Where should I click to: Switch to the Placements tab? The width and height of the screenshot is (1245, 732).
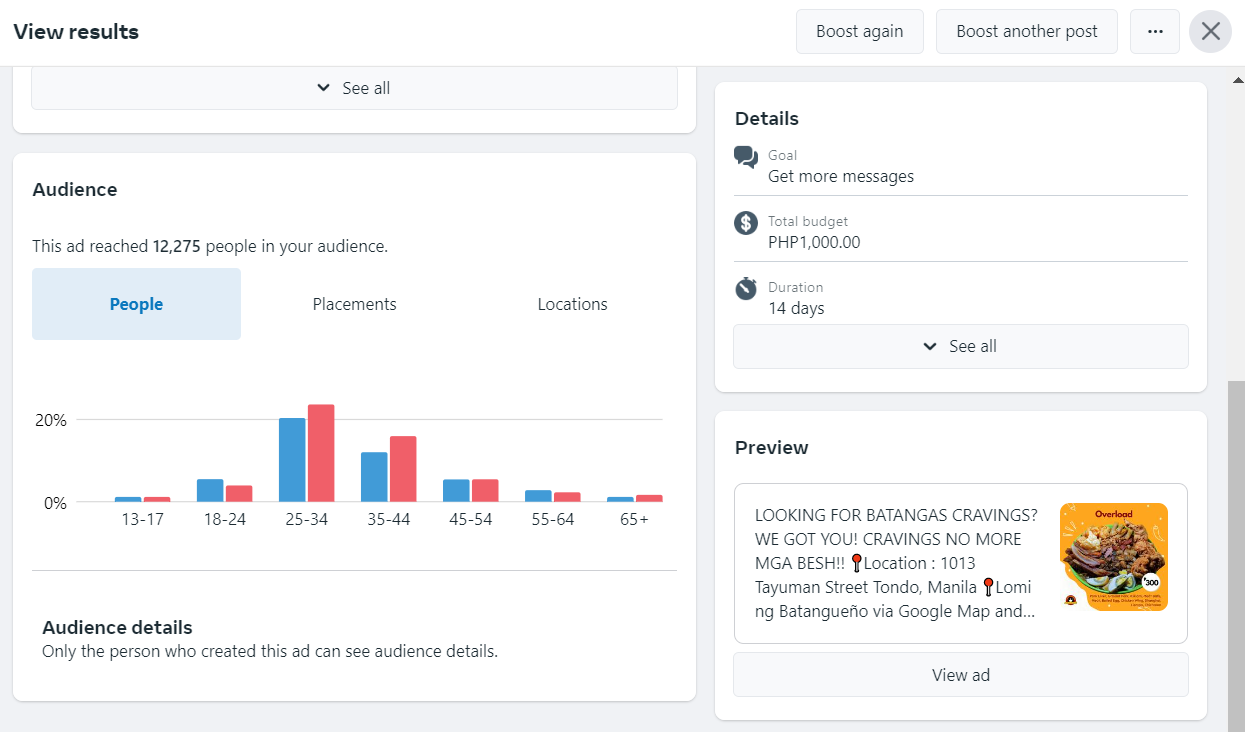(354, 304)
